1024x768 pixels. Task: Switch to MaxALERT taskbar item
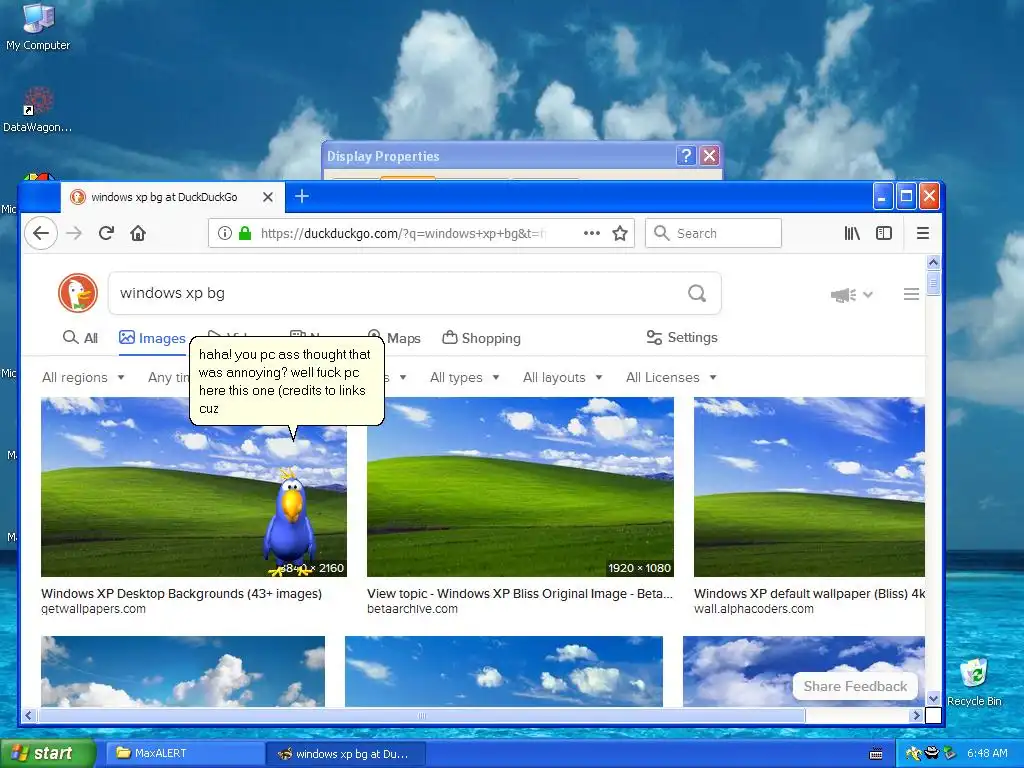click(x=185, y=754)
